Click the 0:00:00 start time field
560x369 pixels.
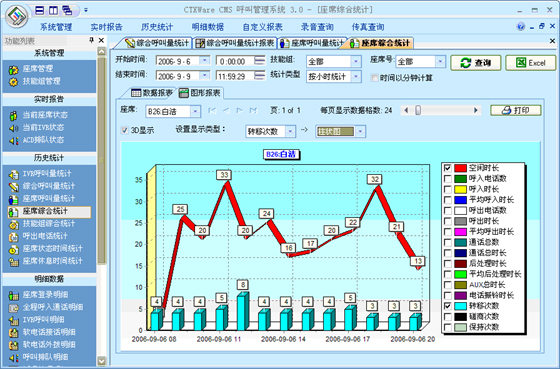point(236,61)
